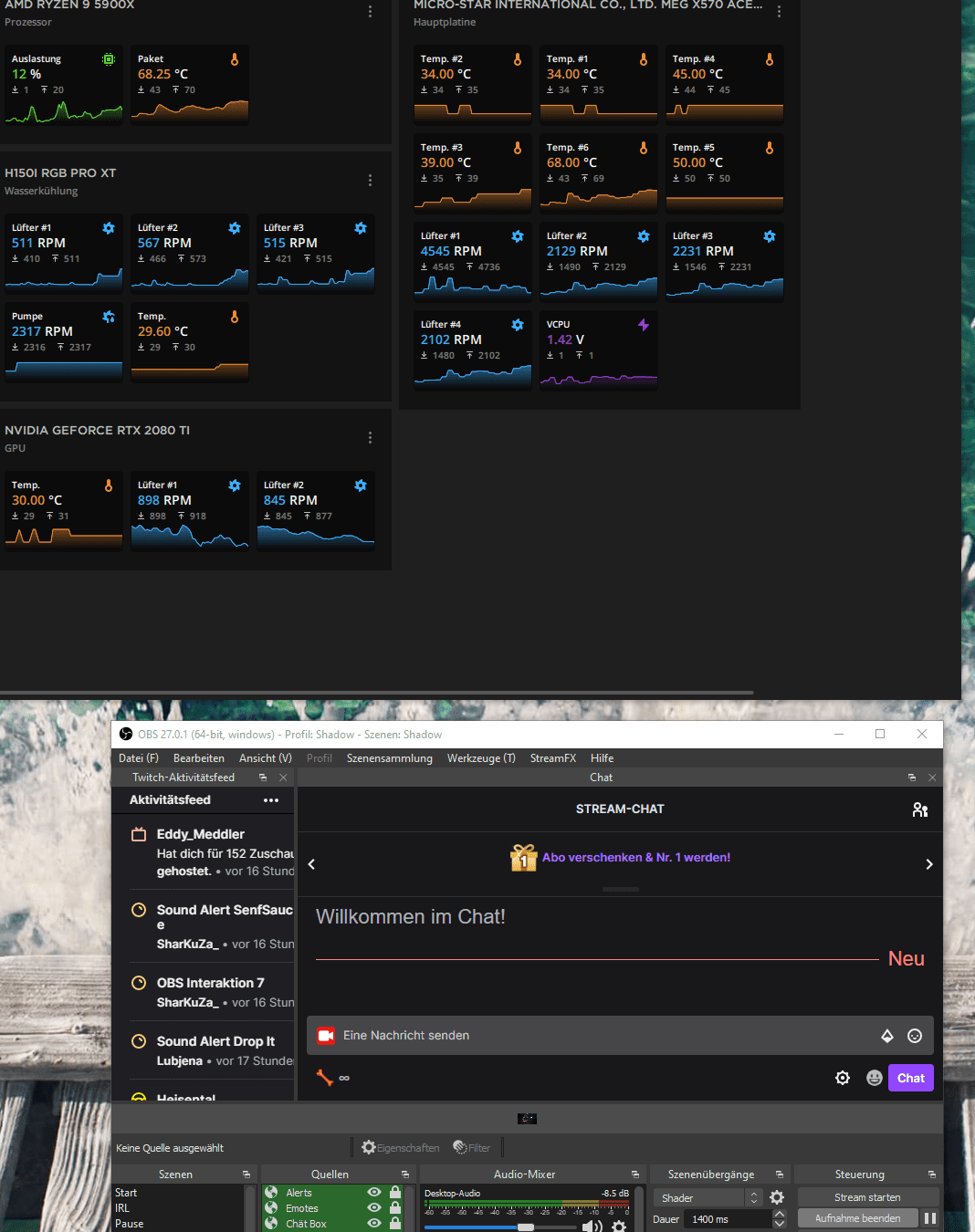
Task: Click thermometer icon on GPU Temp. tile
Action: pos(109,485)
